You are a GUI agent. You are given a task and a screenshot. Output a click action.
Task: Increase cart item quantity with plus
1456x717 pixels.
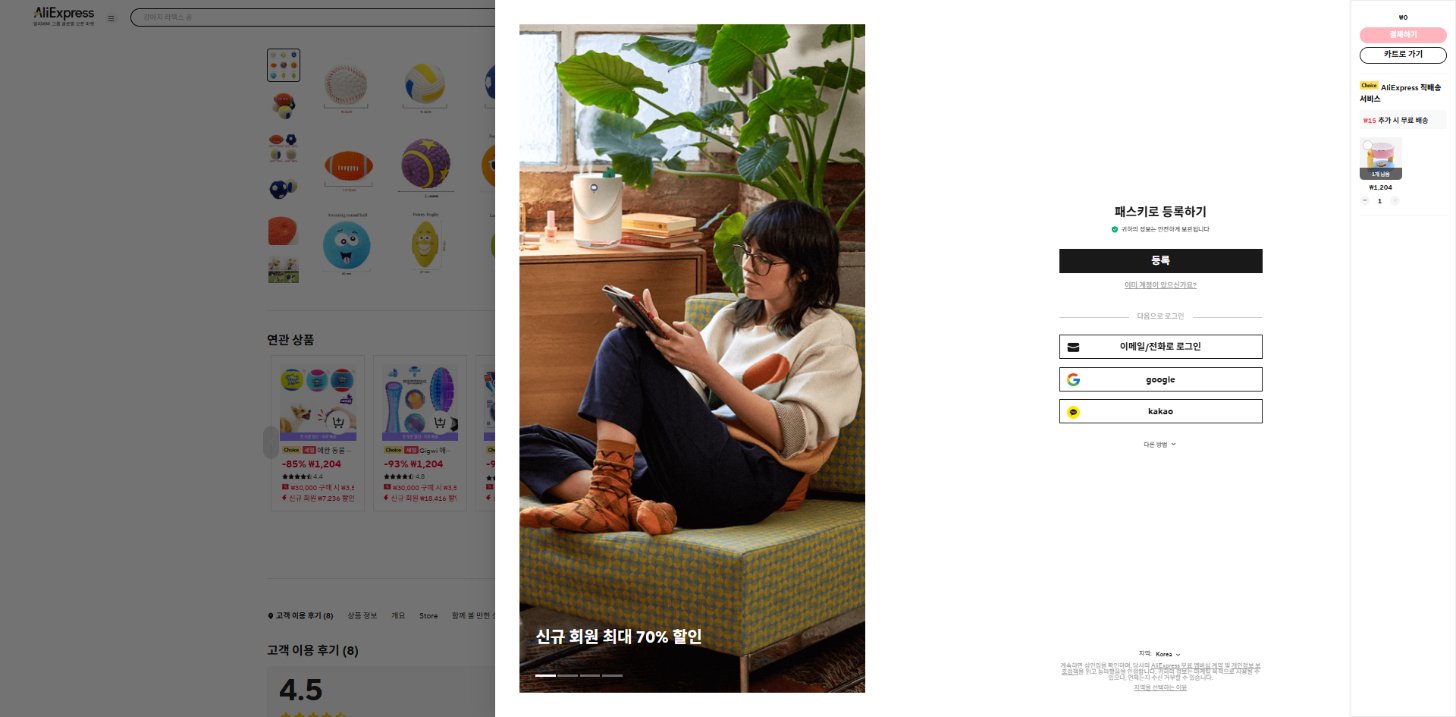[1395, 201]
